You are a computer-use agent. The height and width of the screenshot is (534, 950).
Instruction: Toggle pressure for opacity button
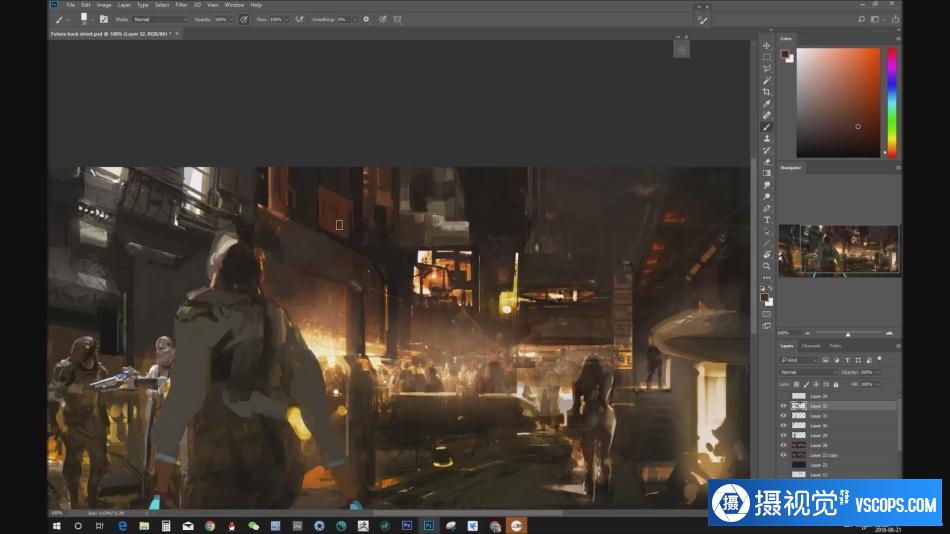tap(244, 19)
